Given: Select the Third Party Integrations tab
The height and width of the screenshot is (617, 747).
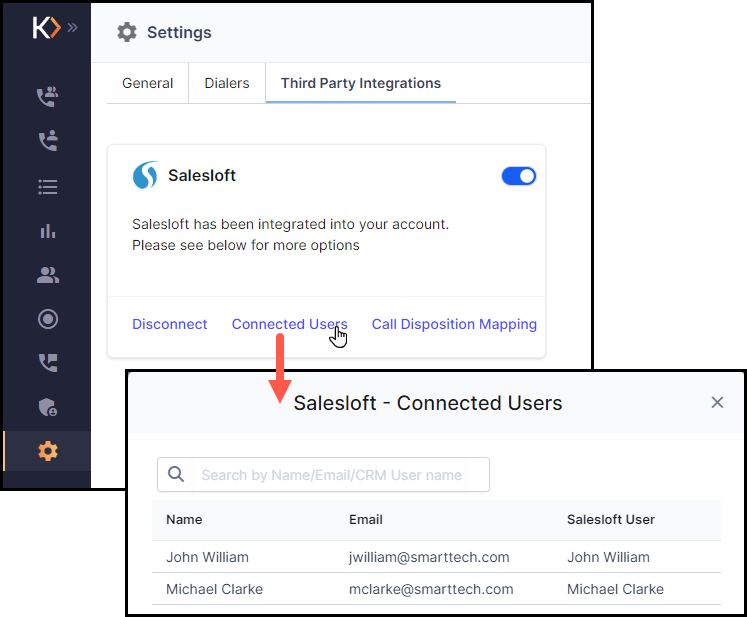Looking at the screenshot, I should 361,83.
